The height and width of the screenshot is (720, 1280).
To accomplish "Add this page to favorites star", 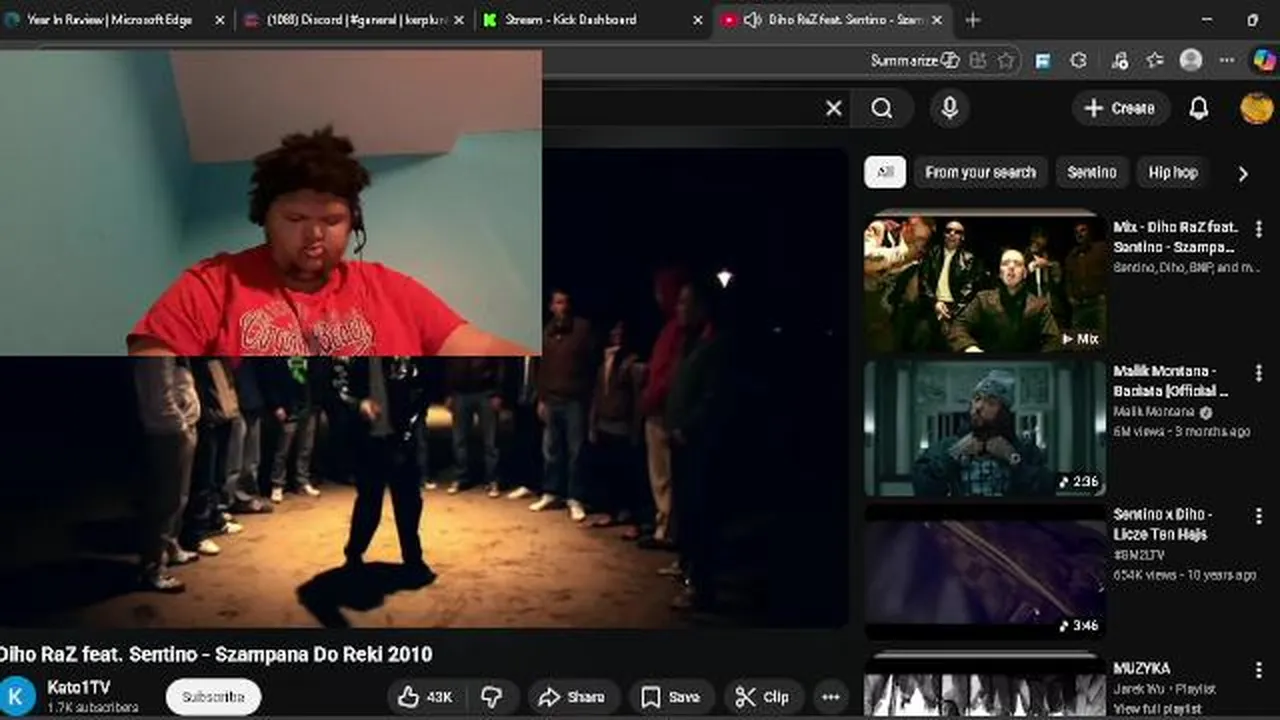I will pos(1005,61).
